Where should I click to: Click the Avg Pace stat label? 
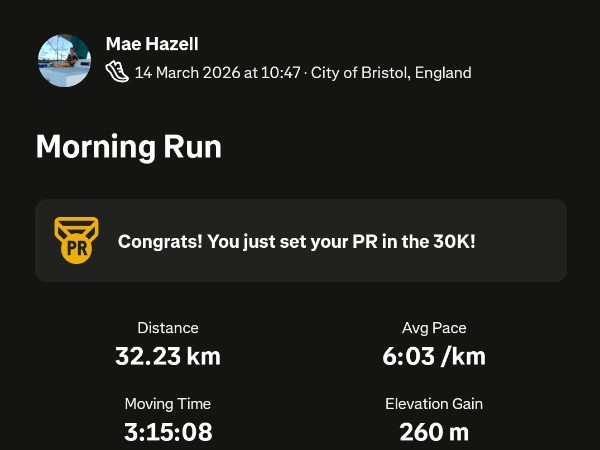tap(434, 328)
